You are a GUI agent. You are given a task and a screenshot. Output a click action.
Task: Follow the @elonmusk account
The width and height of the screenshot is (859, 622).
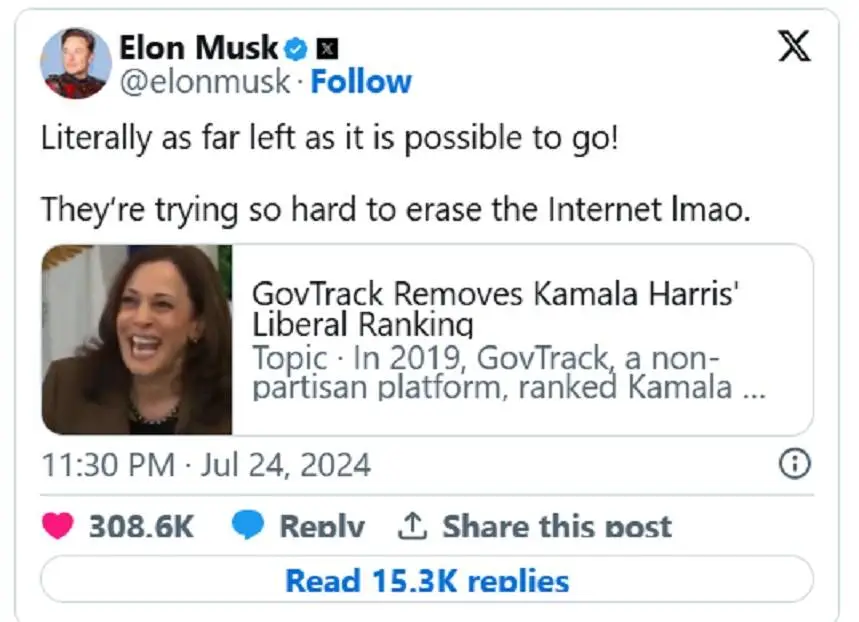pos(361,82)
